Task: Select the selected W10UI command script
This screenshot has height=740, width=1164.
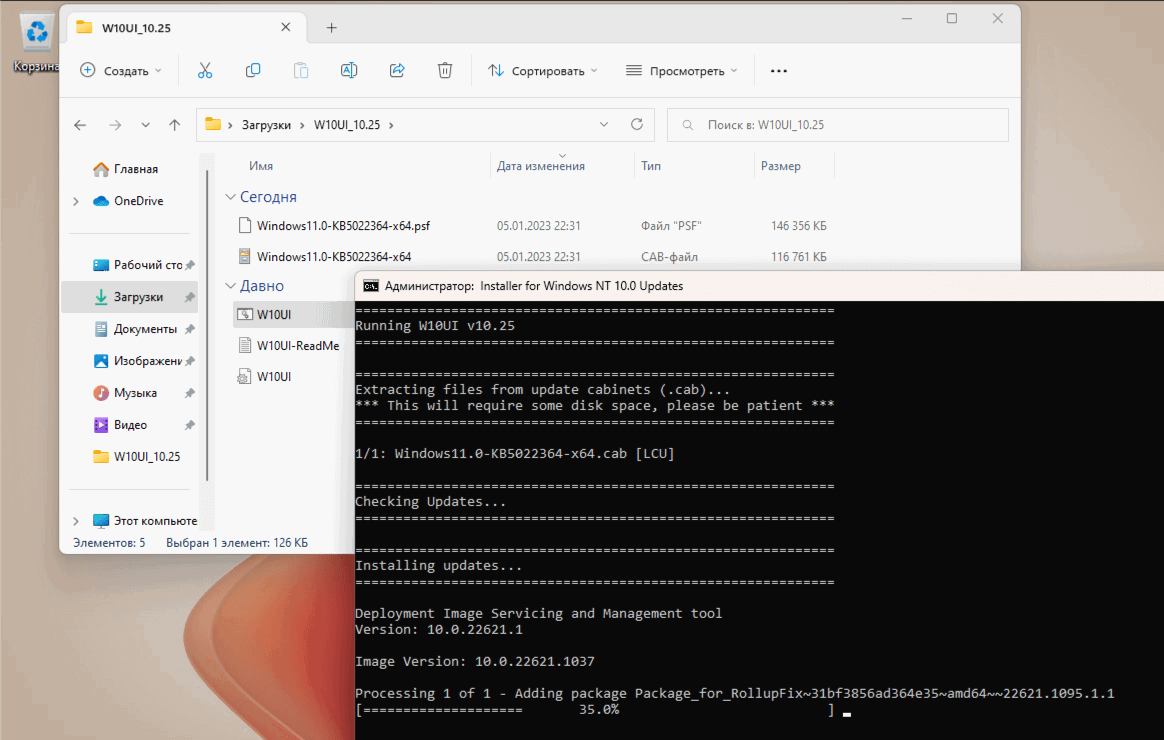Action: [x=274, y=315]
